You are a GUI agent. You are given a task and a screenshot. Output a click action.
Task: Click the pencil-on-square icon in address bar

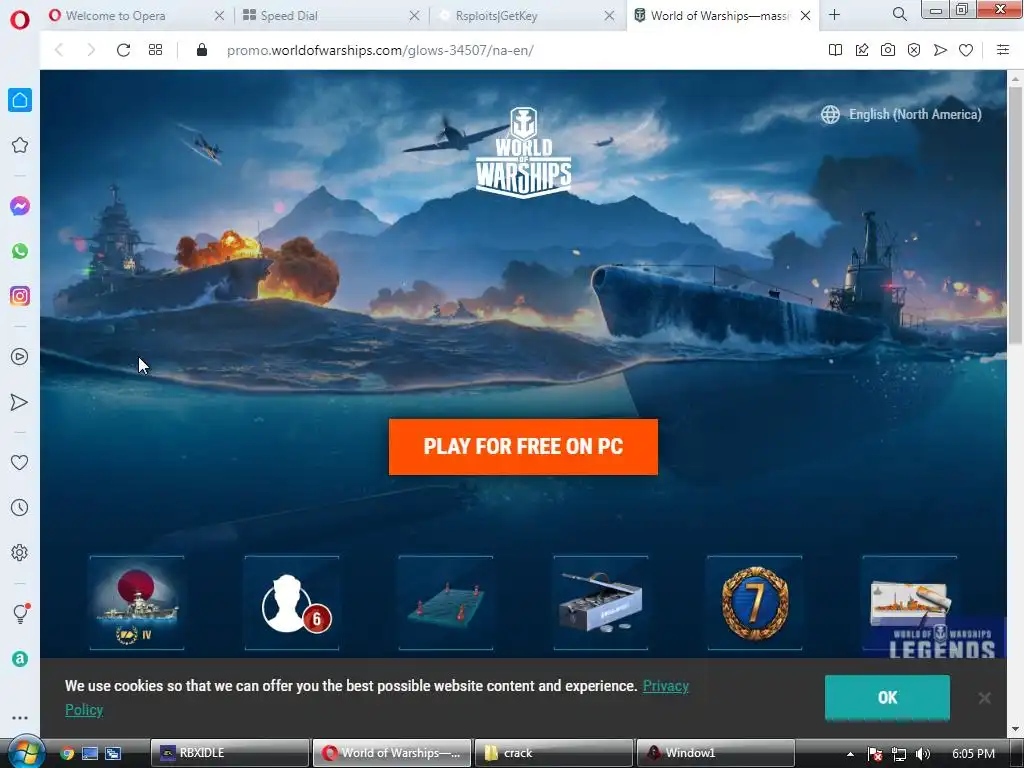click(x=862, y=50)
